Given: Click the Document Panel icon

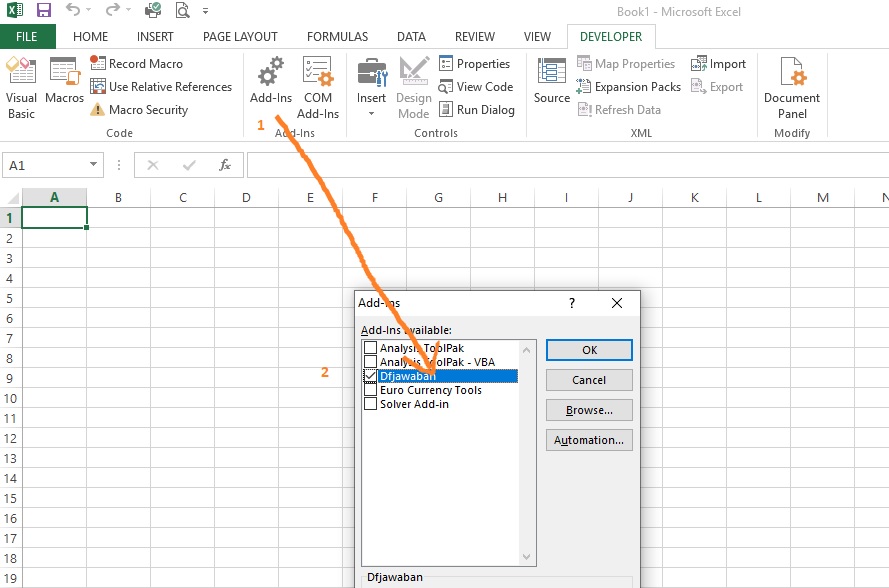Looking at the screenshot, I should point(791,85).
